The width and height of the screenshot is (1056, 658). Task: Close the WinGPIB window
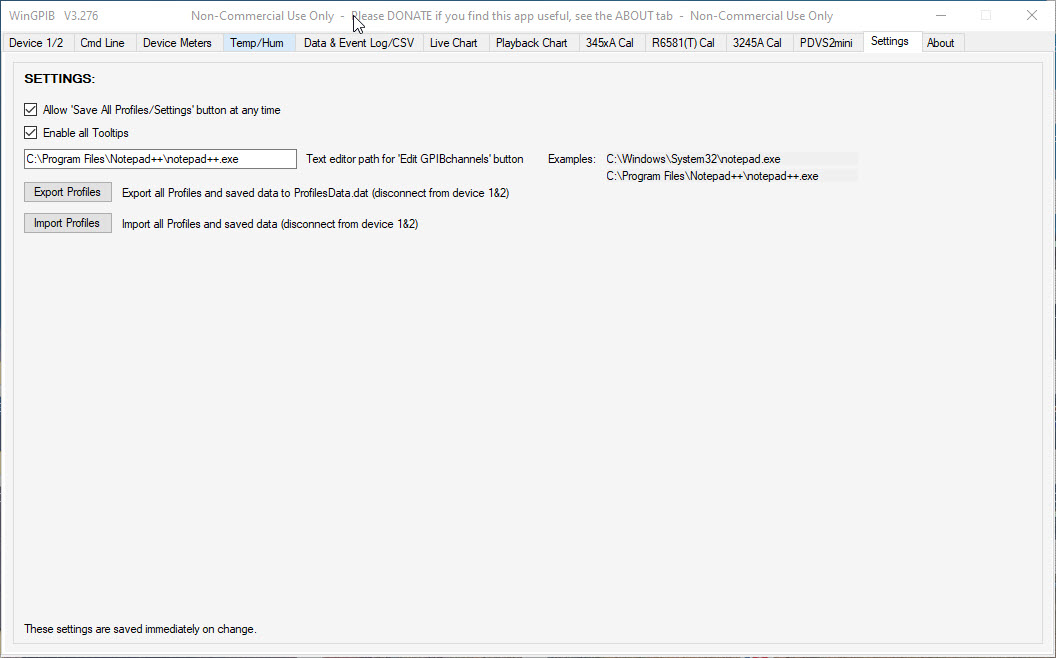pyautogui.click(x=1032, y=15)
